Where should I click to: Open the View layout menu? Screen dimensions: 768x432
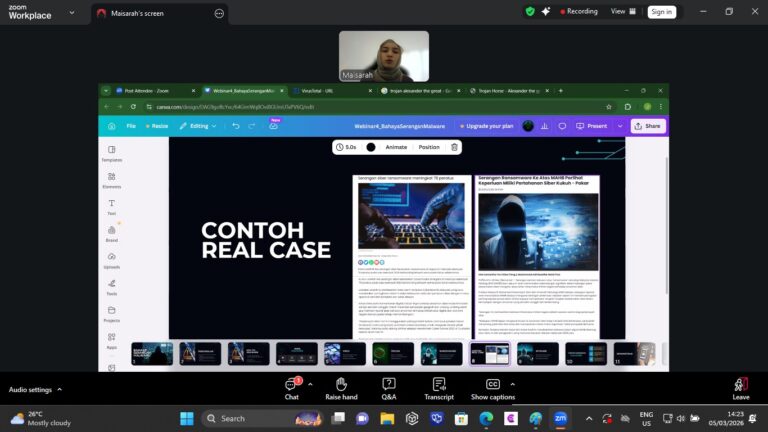622,12
